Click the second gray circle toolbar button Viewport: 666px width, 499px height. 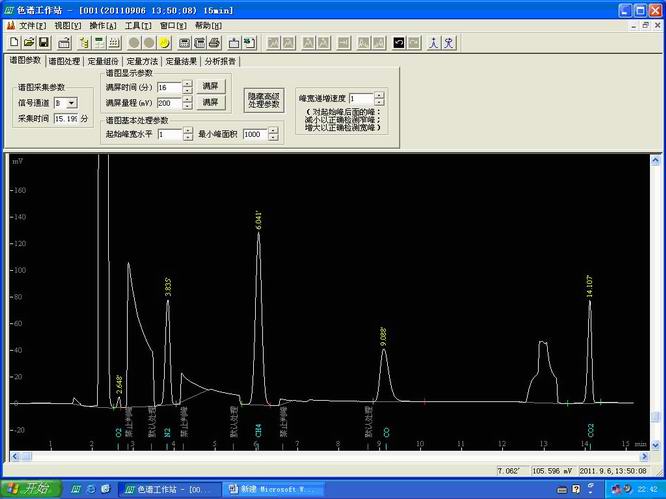[149, 42]
